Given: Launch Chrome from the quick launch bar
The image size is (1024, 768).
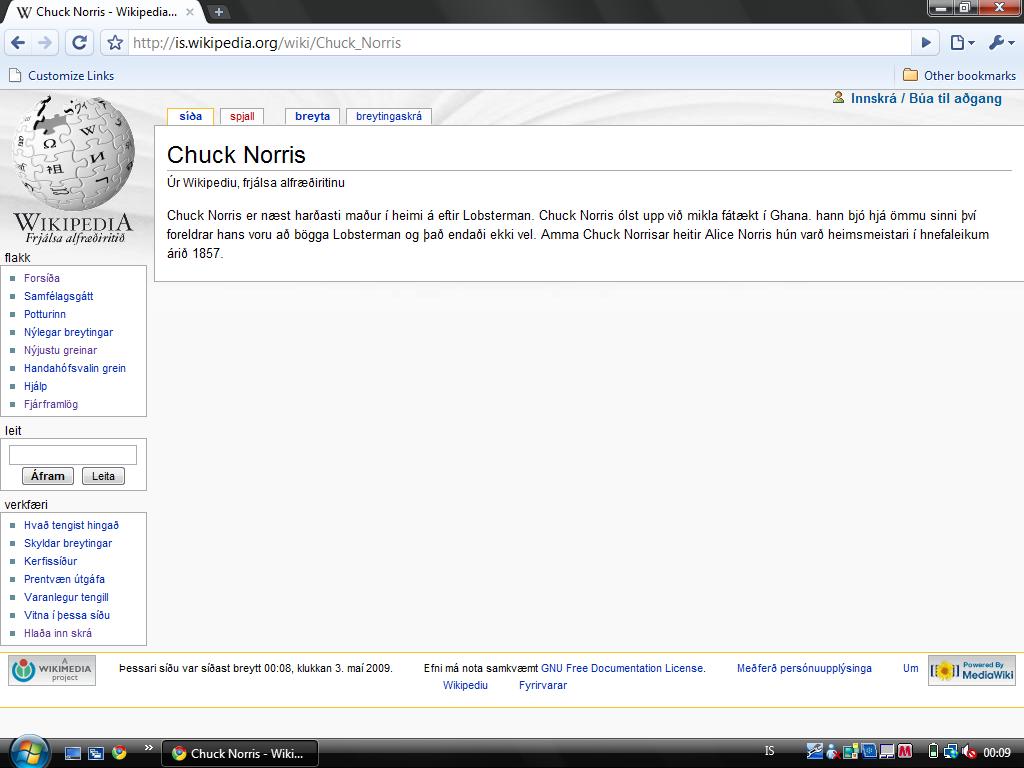Looking at the screenshot, I should (119, 752).
